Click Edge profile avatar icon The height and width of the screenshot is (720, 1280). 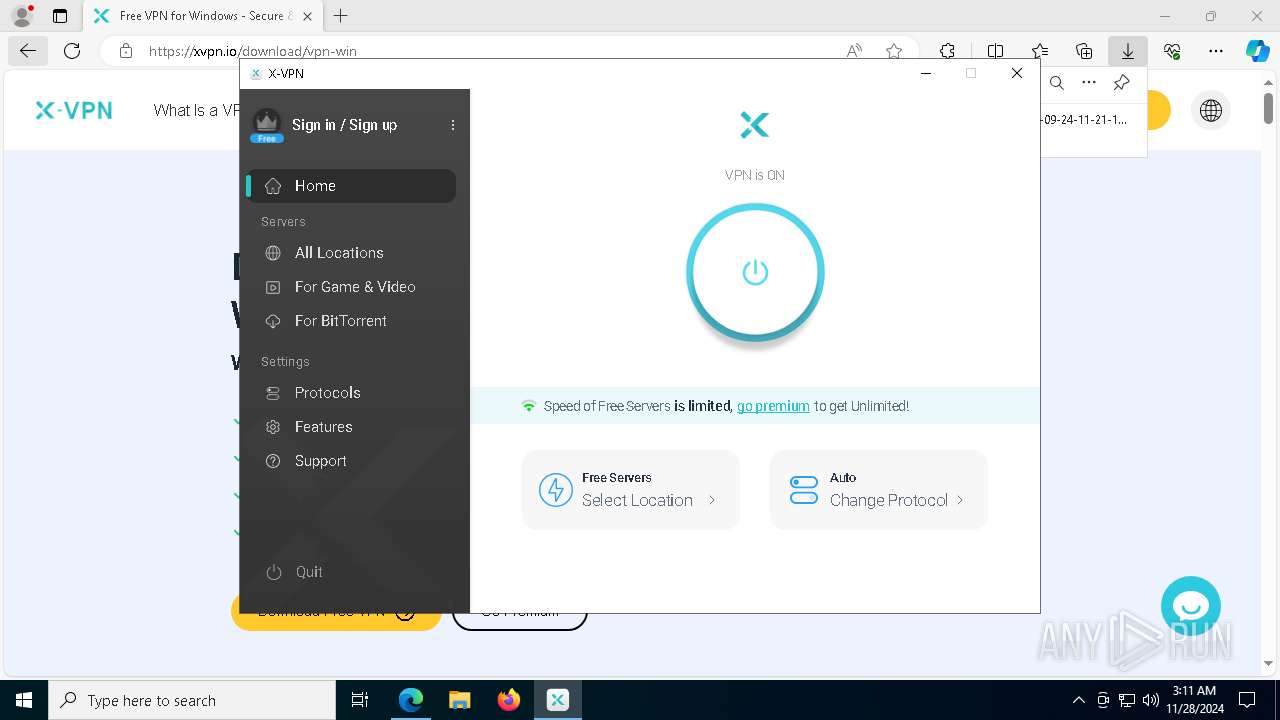click(22, 16)
